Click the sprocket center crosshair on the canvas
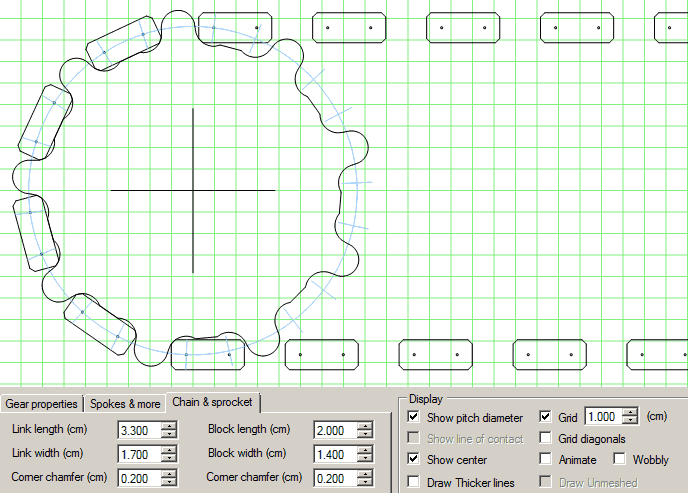This screenshot has width=688, height=493. point(193,190)
